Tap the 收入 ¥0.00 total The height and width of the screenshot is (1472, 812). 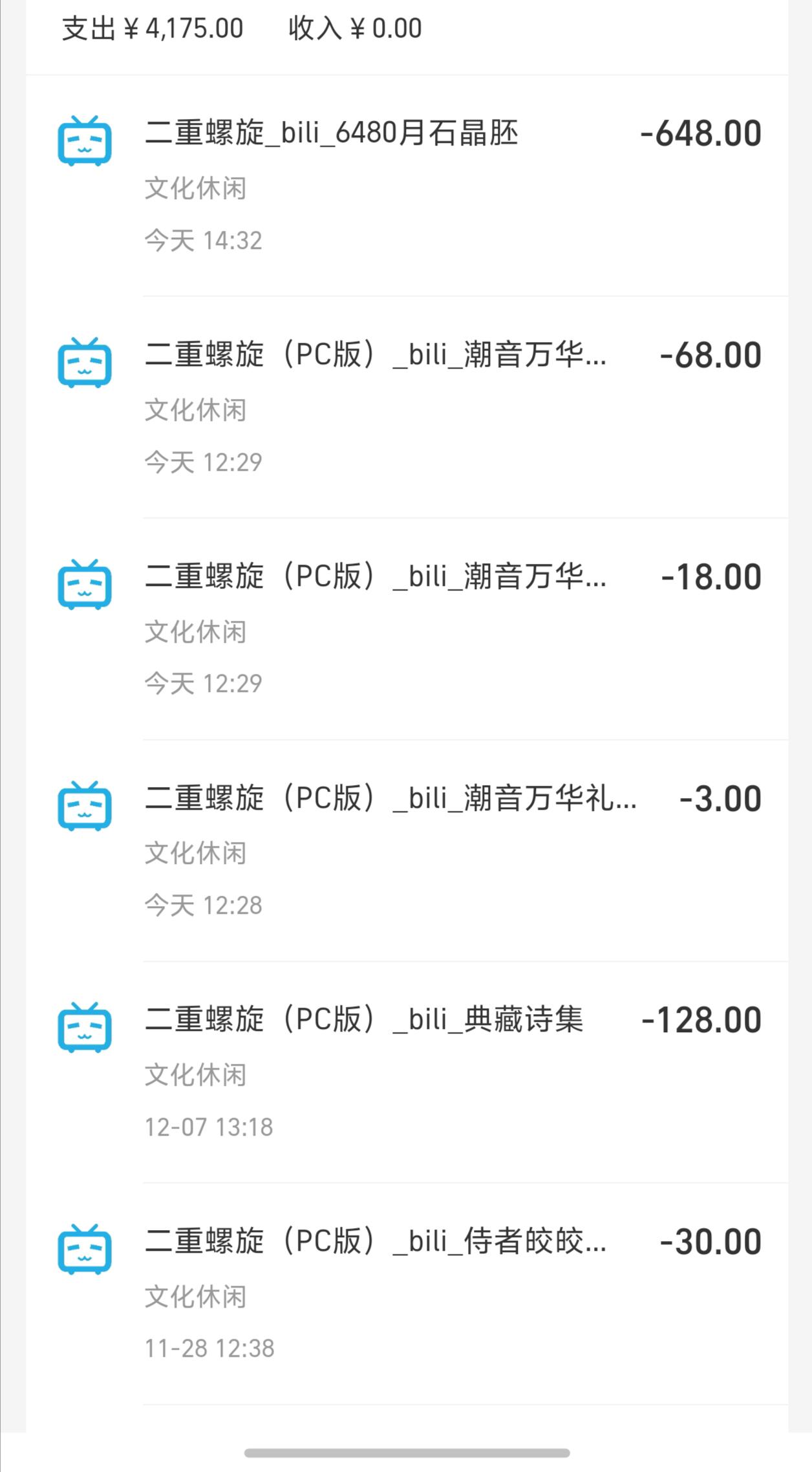tap(355, 28)
